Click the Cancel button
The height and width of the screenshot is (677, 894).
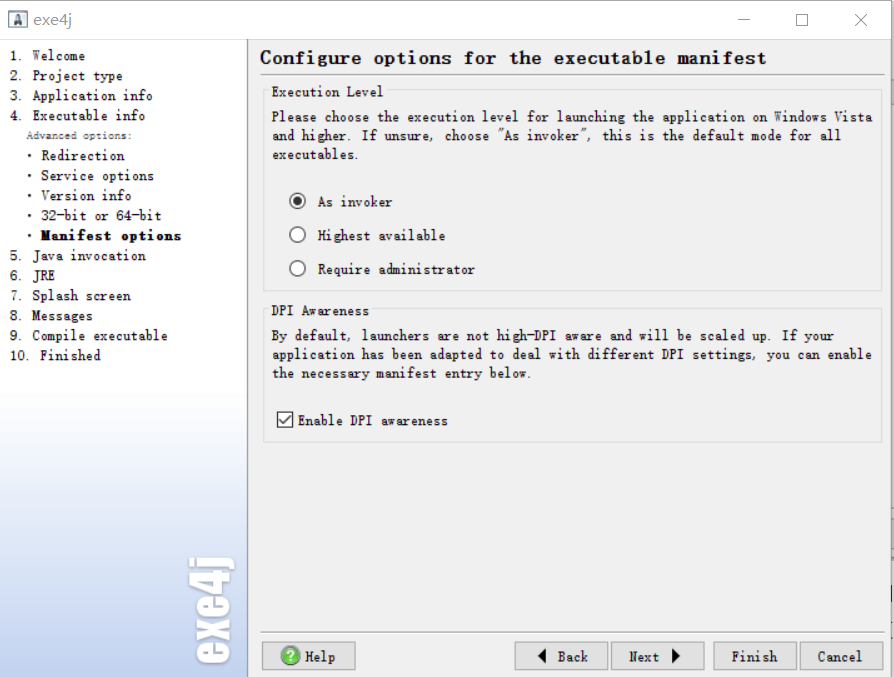[x=841, y=656]
